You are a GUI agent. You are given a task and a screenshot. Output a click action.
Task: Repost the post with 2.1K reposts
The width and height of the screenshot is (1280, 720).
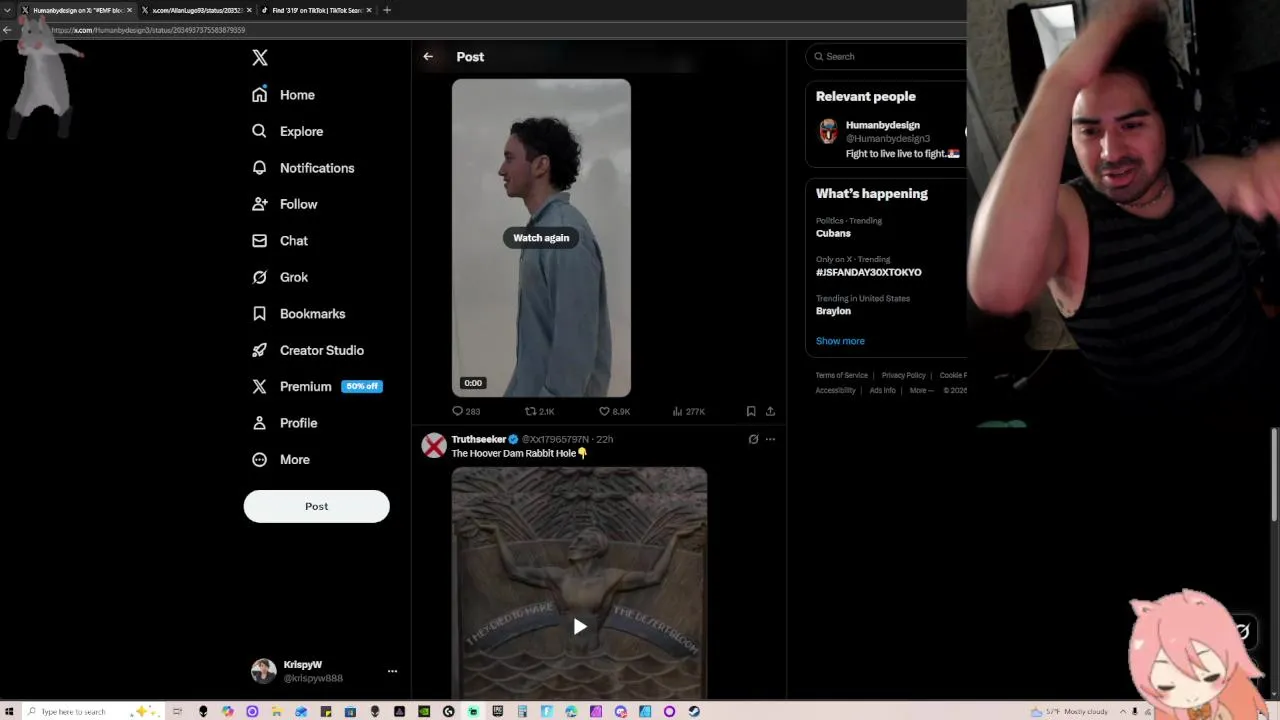point(540,411)
